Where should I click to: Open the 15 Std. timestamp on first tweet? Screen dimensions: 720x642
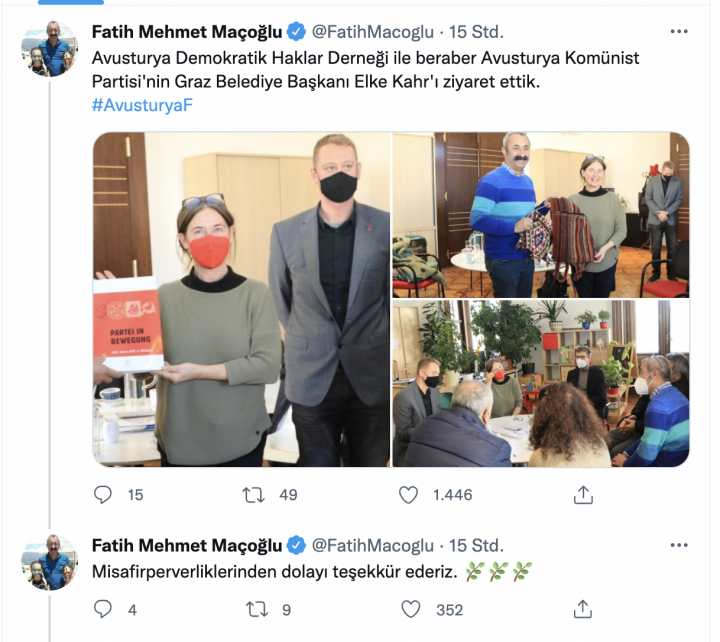point(476,32)
